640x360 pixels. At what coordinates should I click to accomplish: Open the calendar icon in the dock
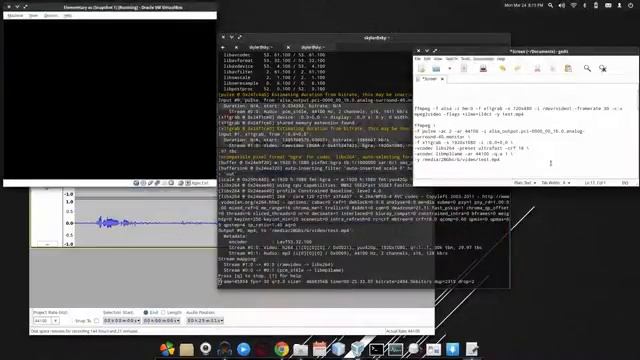pyautogui.click(x=319, y=349)
